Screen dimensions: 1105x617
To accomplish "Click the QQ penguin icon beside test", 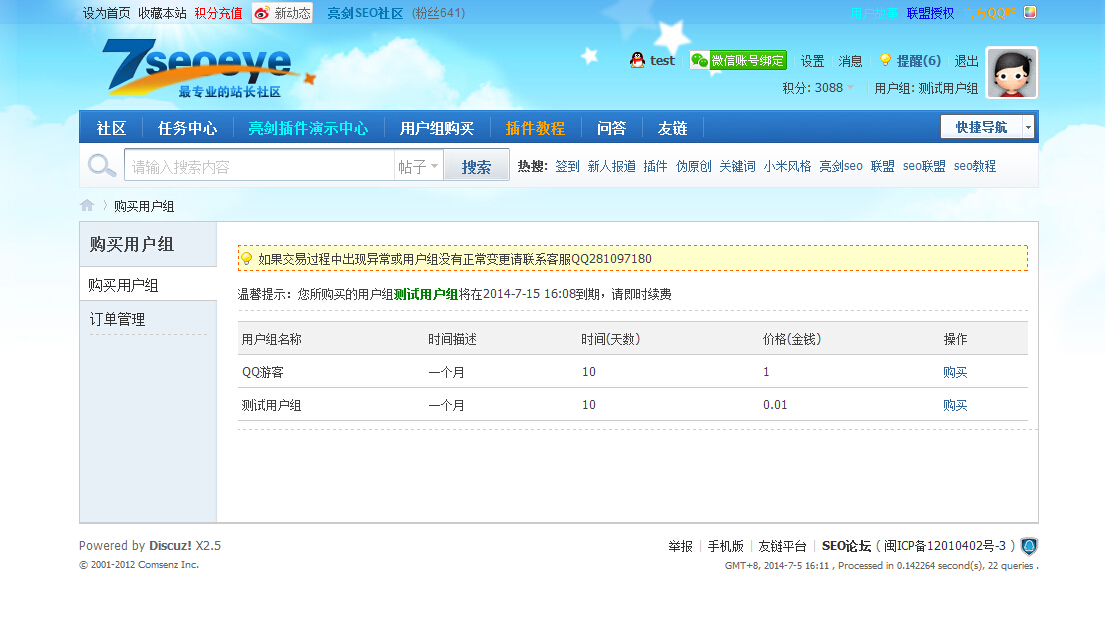I will [x=637, y=60].
